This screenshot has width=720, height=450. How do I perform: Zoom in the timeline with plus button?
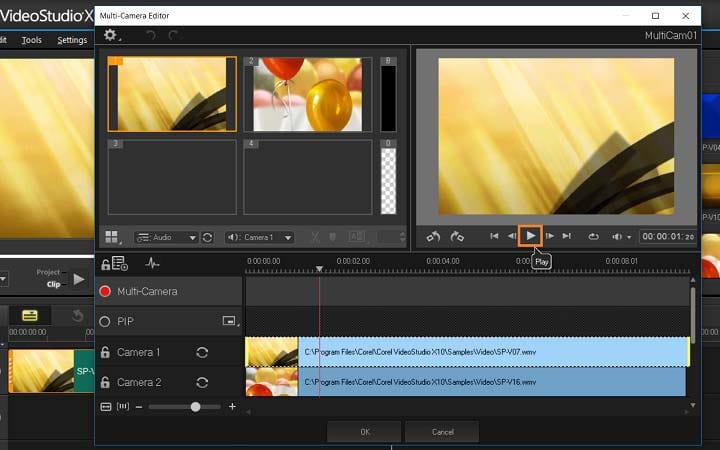tap(232, 406)
